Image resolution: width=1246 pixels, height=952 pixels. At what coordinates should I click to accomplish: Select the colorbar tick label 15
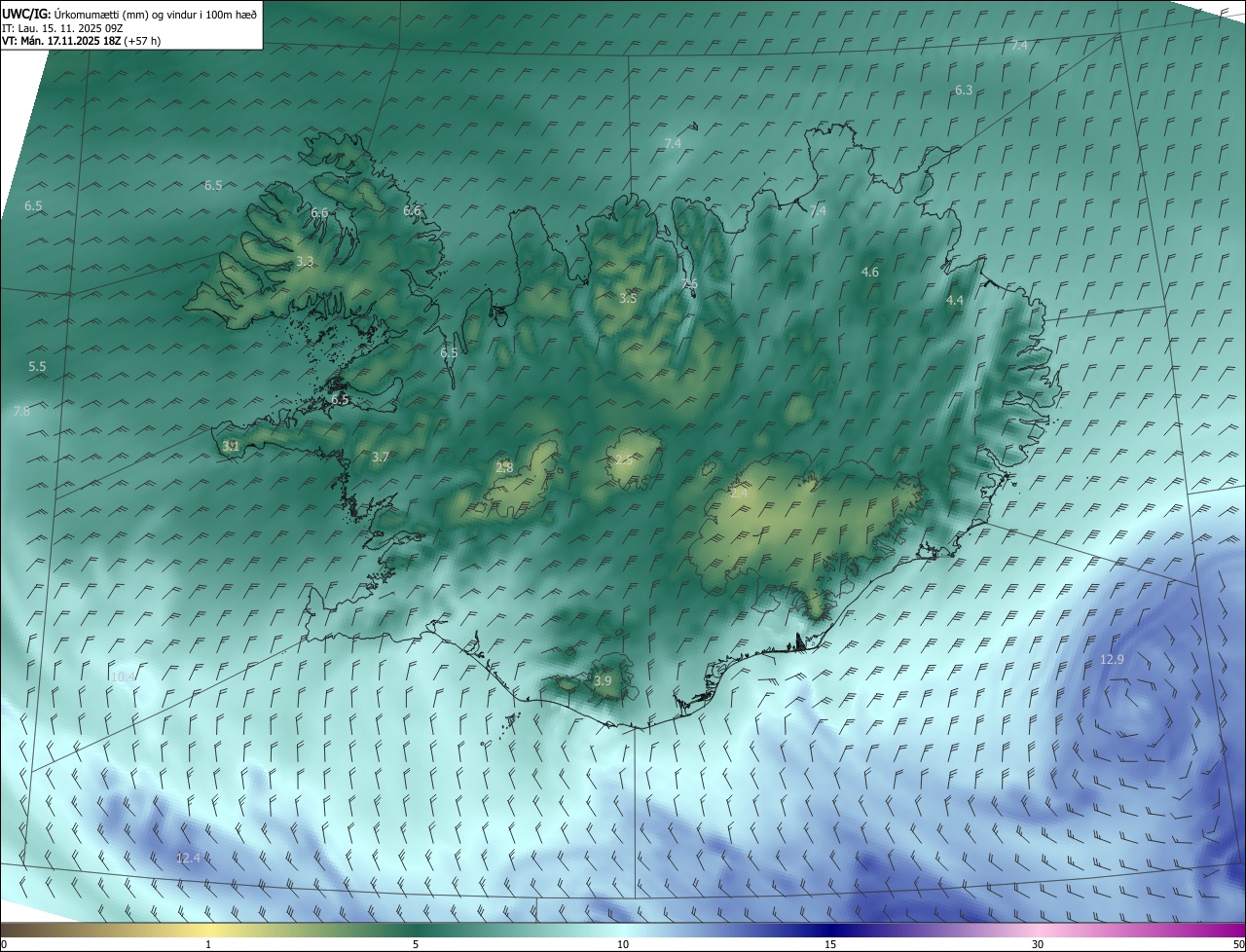tap(830, 944)
